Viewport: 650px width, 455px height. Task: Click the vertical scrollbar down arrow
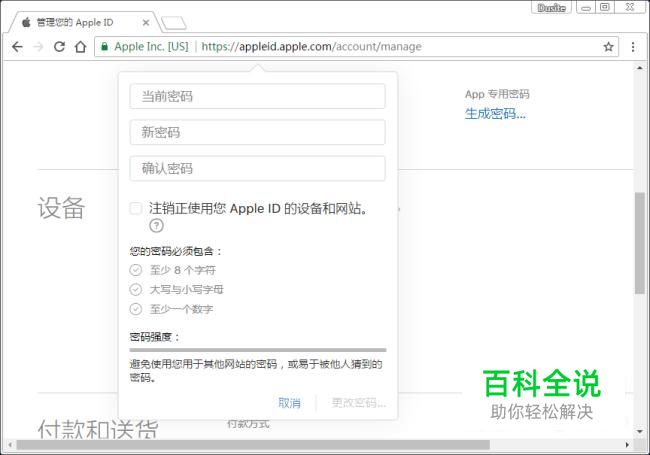tap(640, 431)
